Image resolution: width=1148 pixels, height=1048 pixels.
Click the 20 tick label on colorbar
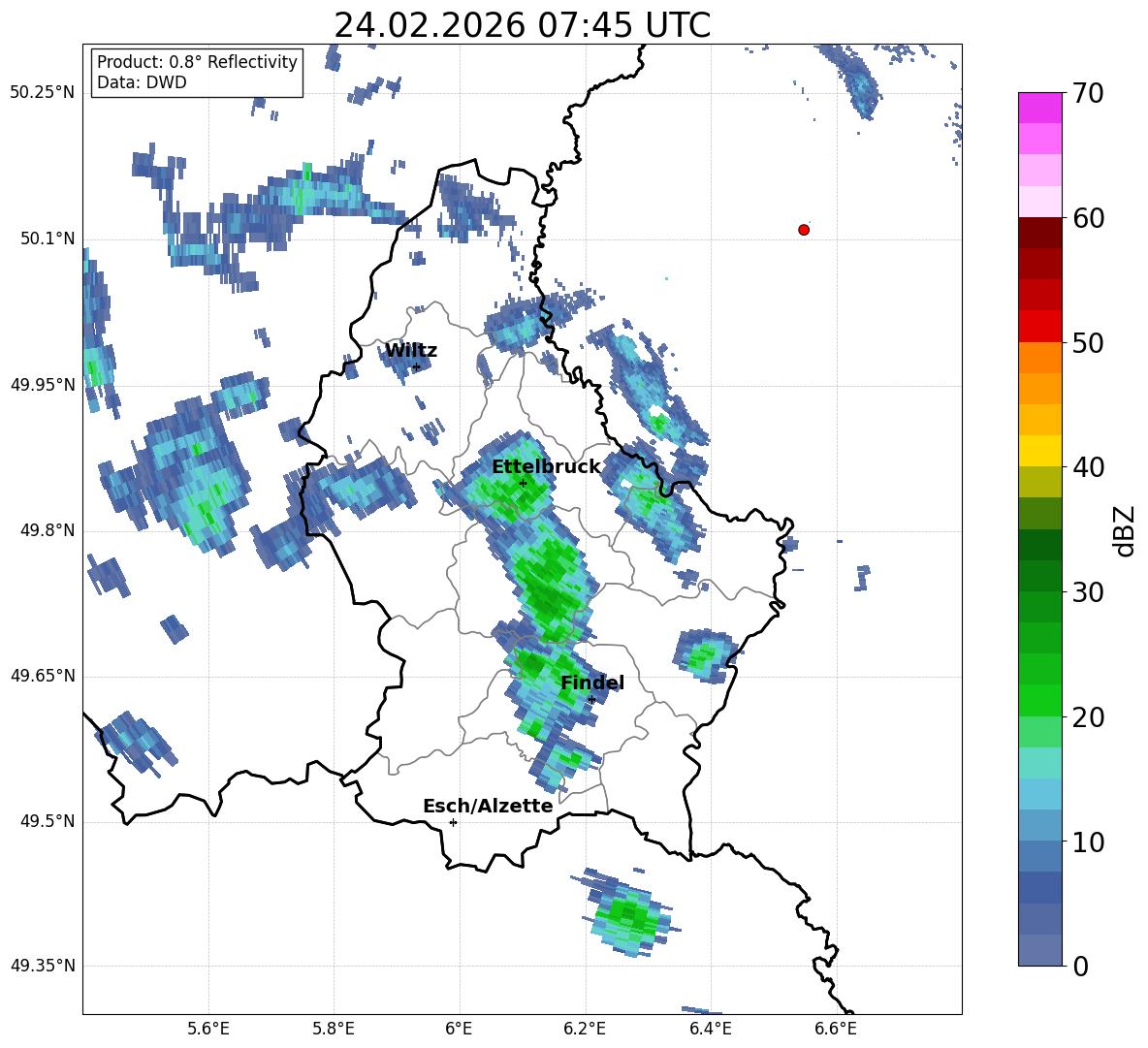point(1087,718)
